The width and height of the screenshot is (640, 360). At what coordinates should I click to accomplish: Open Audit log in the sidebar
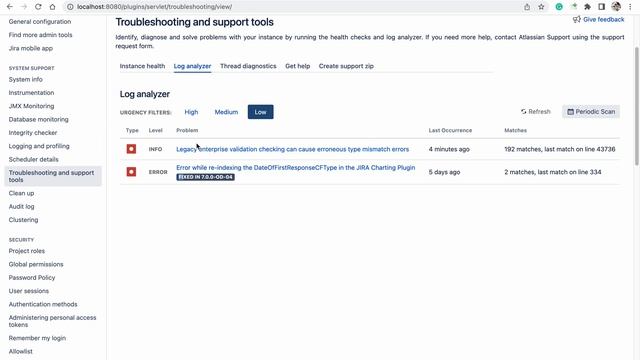[22, 207]
